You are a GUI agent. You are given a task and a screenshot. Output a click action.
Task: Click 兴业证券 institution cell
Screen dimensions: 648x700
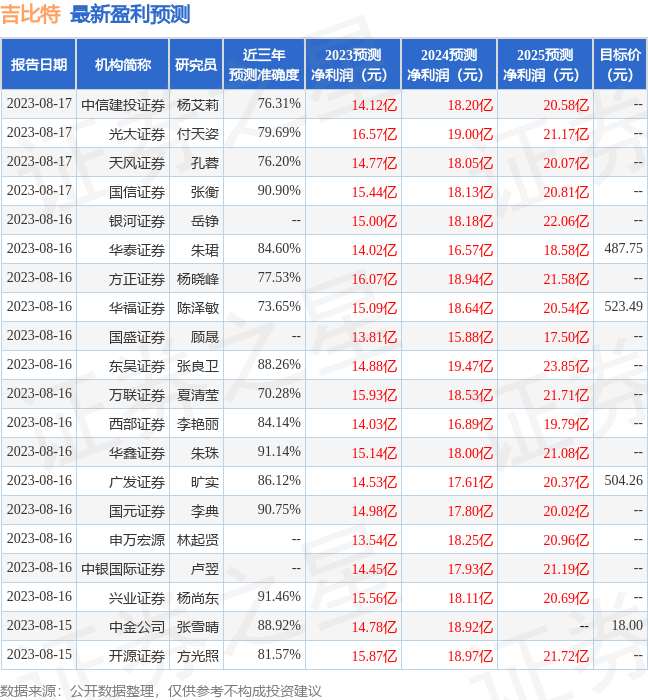137,599
